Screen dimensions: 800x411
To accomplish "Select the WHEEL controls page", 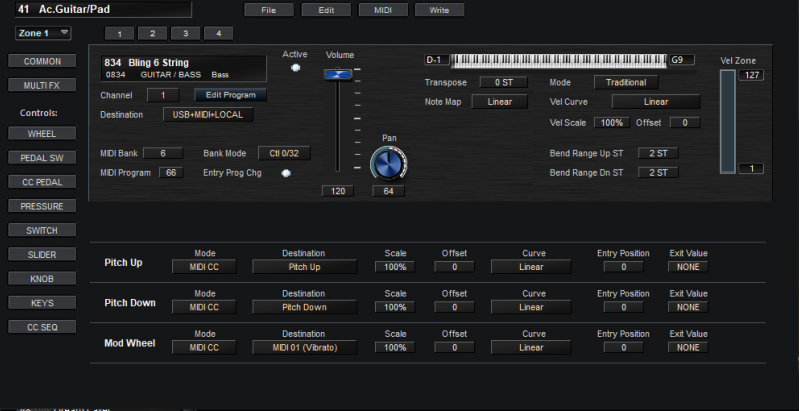I will point(42,133).
